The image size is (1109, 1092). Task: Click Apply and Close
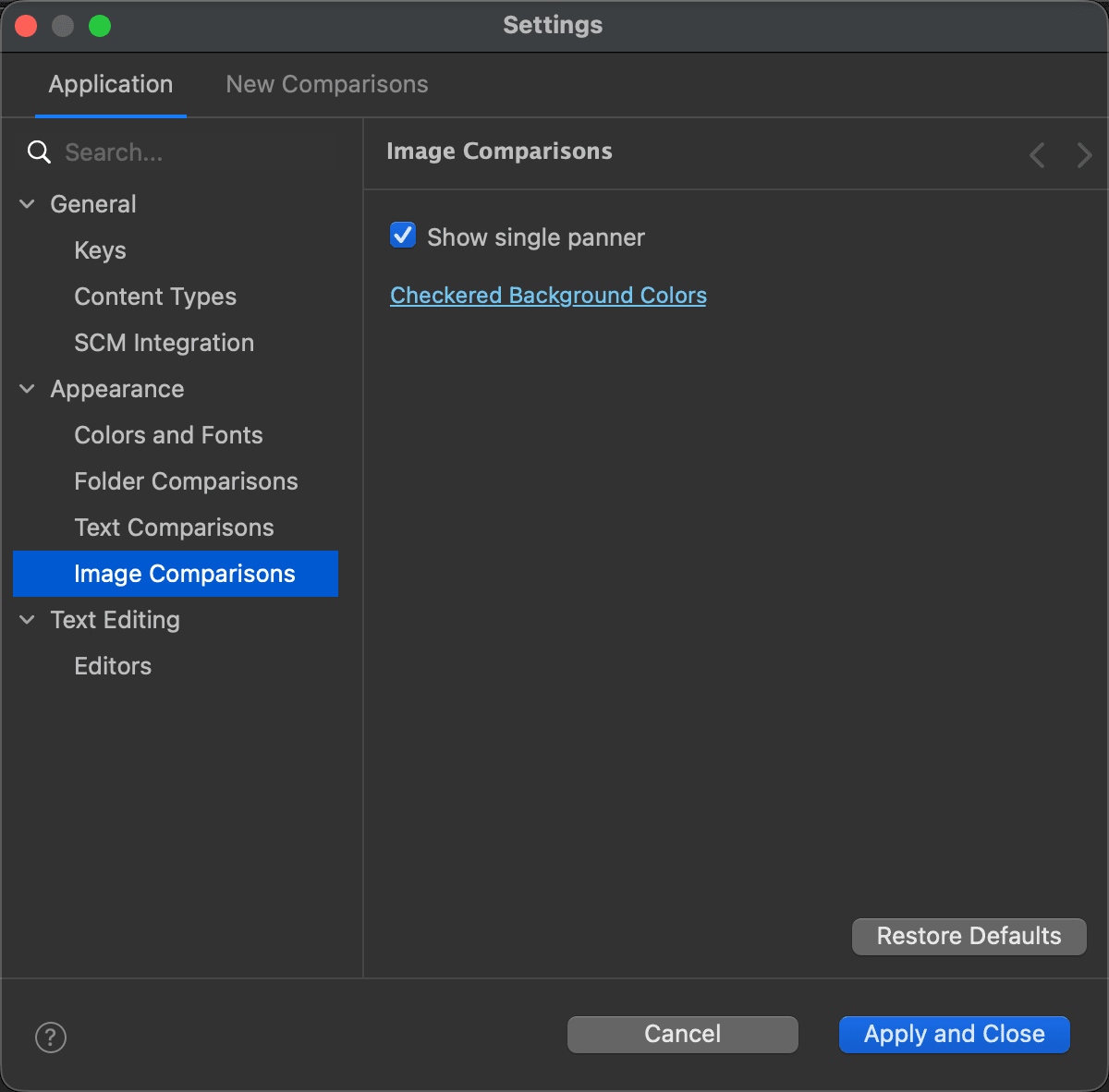tap(954, 1034)
